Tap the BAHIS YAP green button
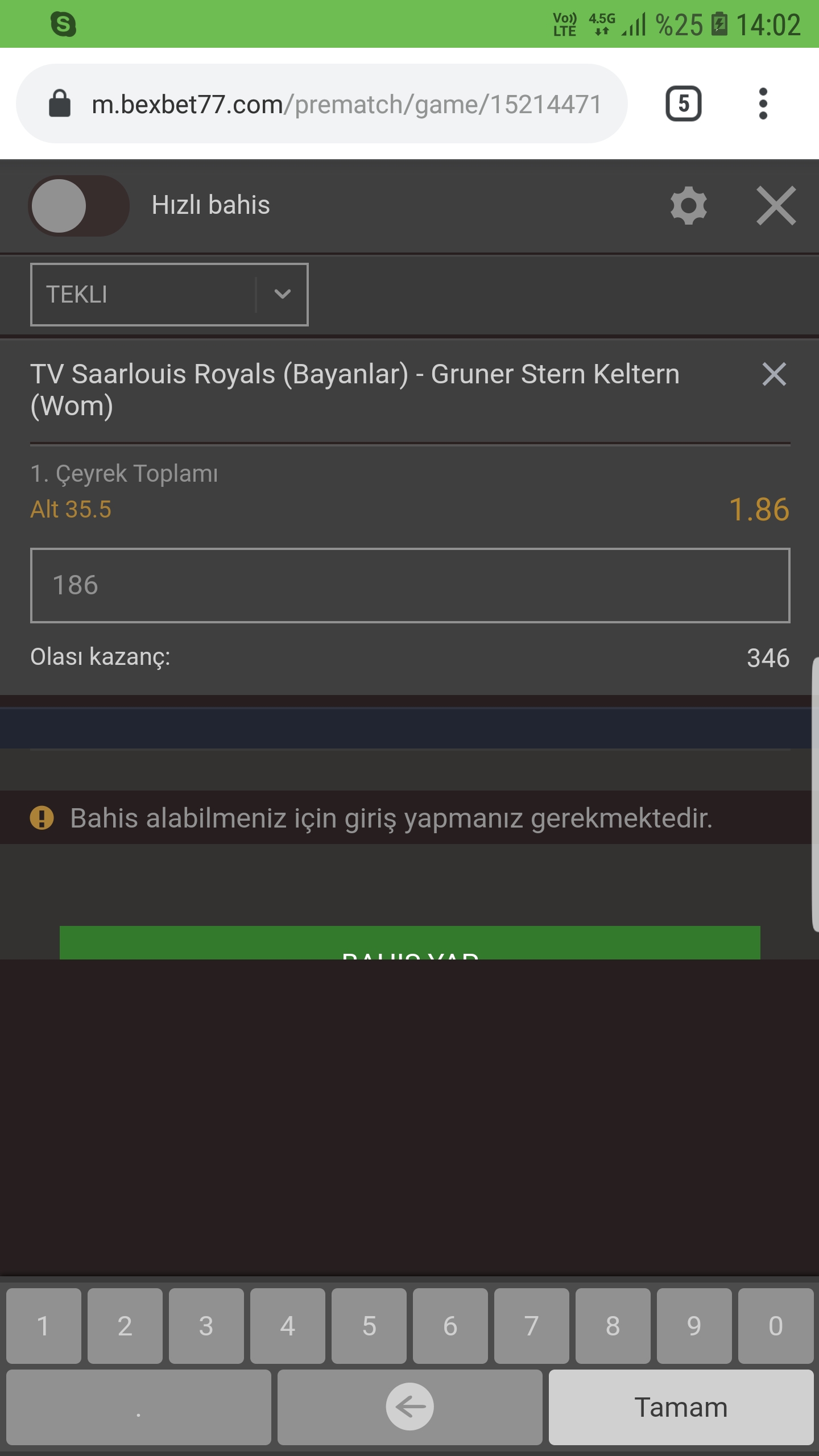The image size is (819, 1456). tap(410, 942)
